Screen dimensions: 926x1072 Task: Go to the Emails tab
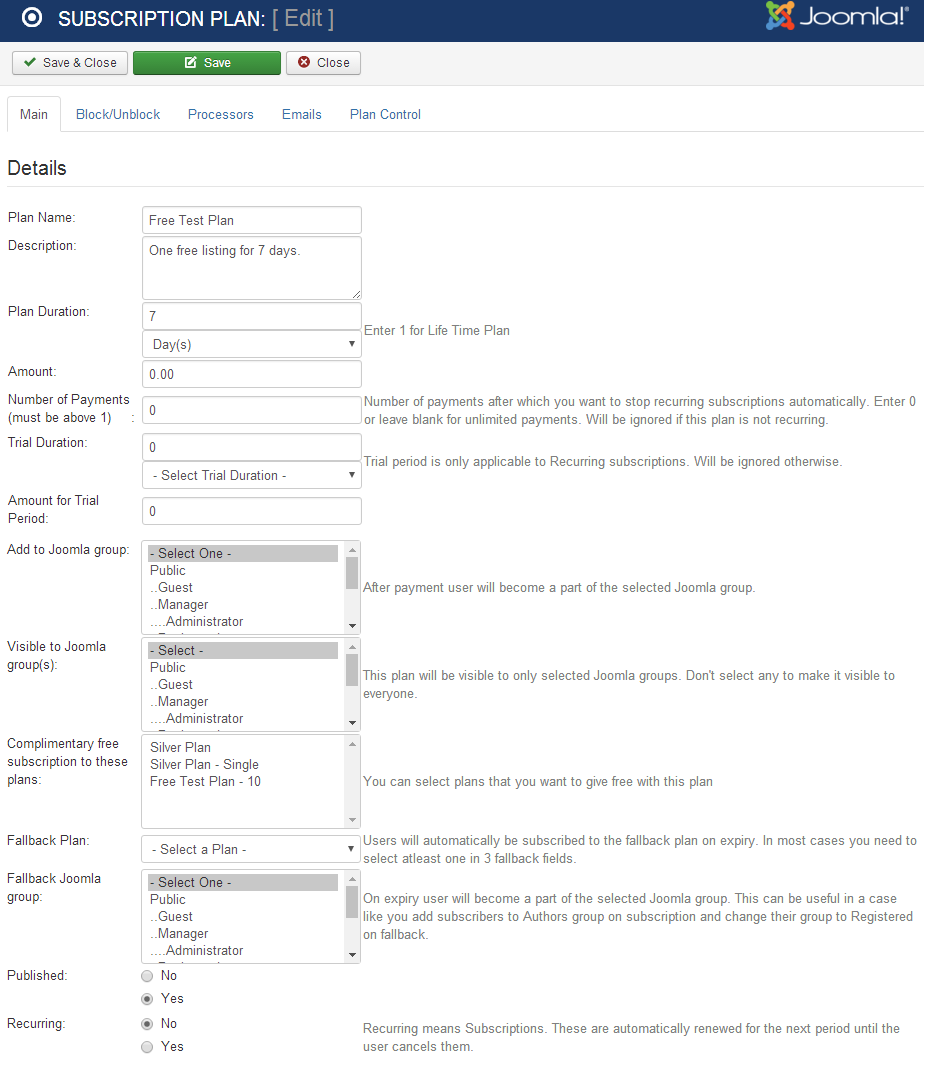tap(302, 115)
